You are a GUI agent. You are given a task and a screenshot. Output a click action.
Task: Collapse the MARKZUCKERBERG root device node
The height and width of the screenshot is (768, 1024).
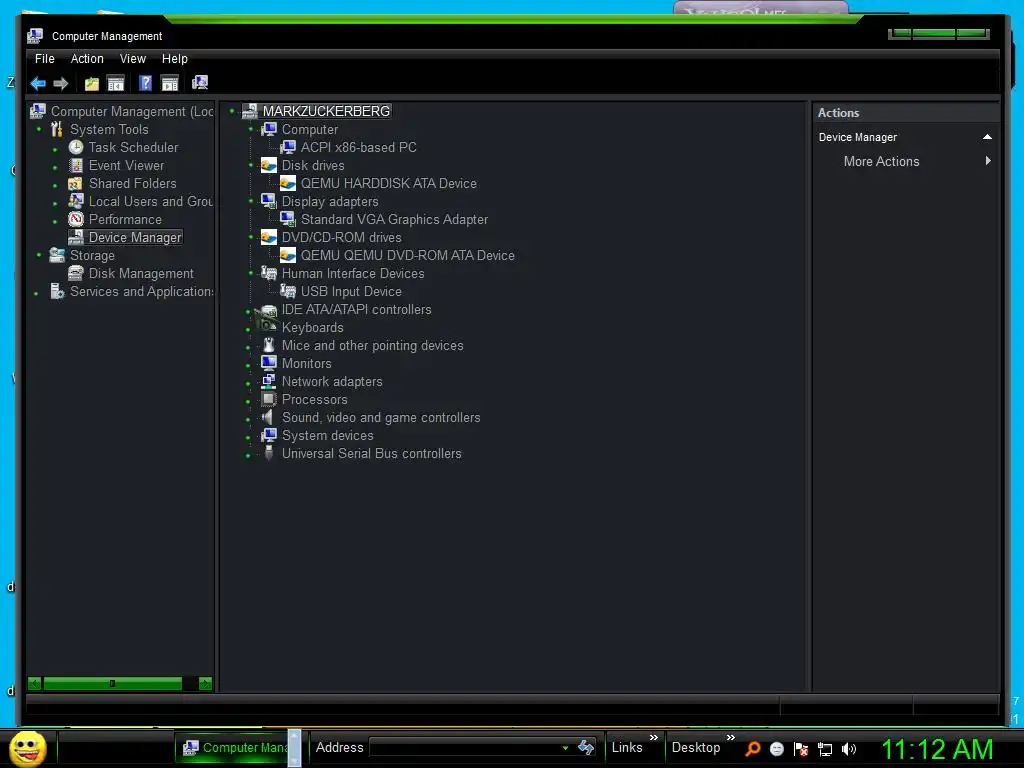[x=232, y=111]
